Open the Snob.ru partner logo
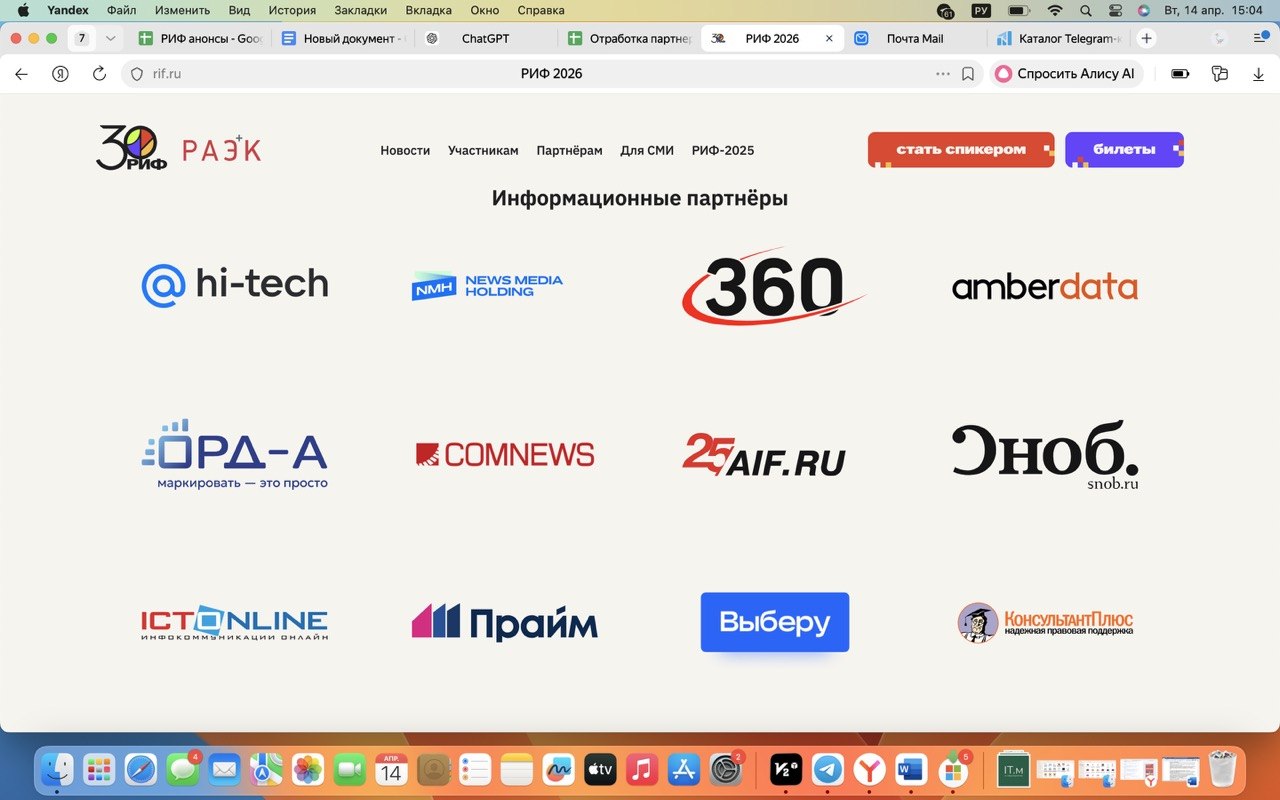The height and width of the screenshot is (800, 1280). 1045,455
